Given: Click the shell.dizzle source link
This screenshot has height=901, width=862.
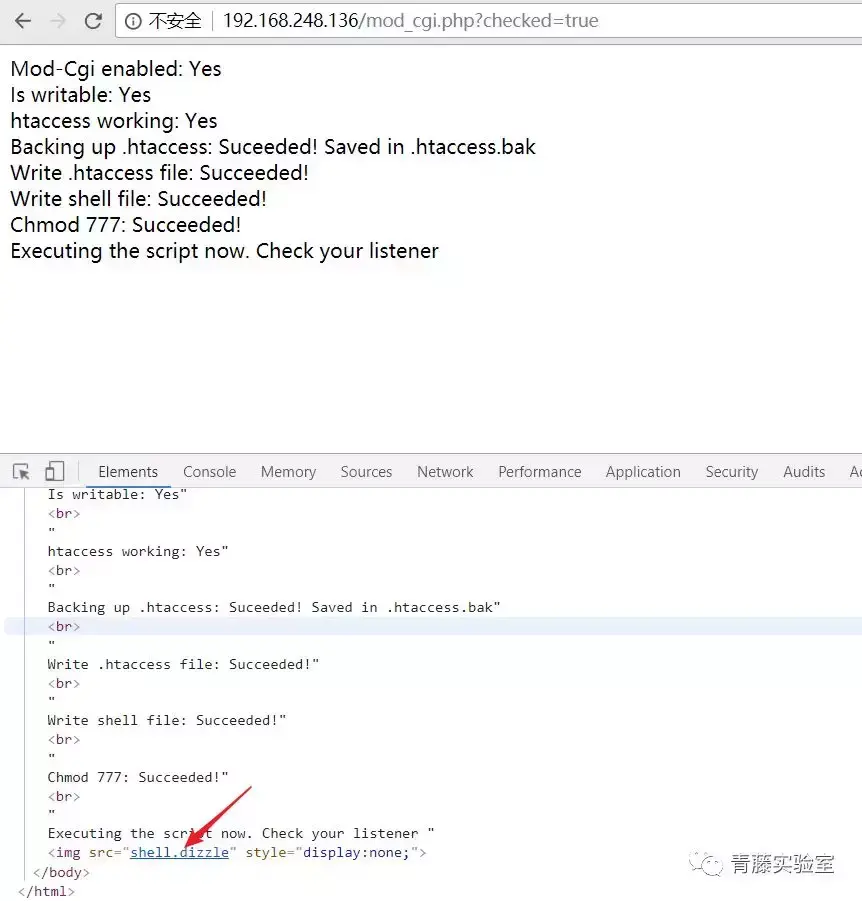Looking at the screenshot, I should (x=179, y=853).
